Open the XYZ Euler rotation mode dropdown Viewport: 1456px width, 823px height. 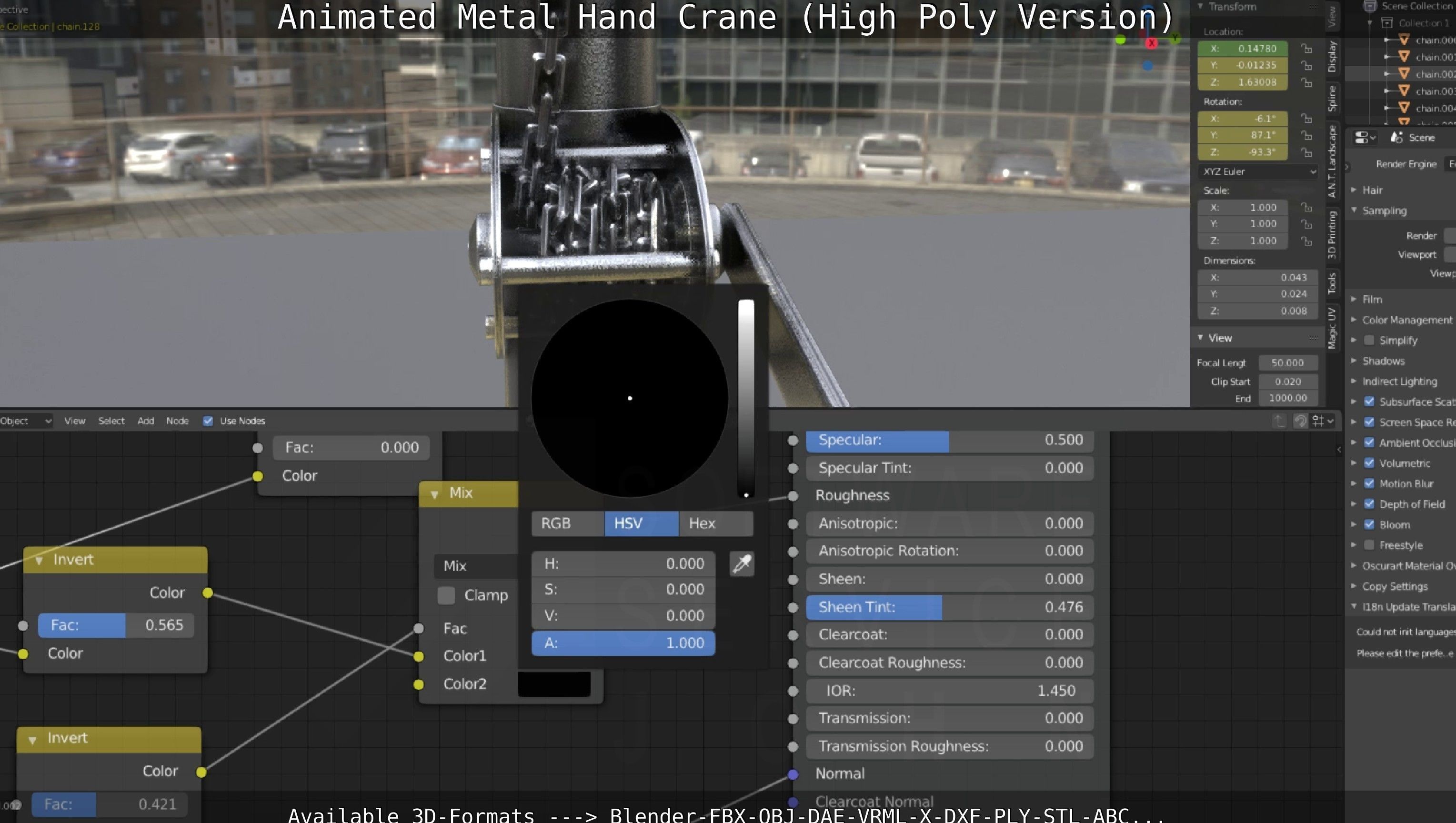[x=1257, y=171]
